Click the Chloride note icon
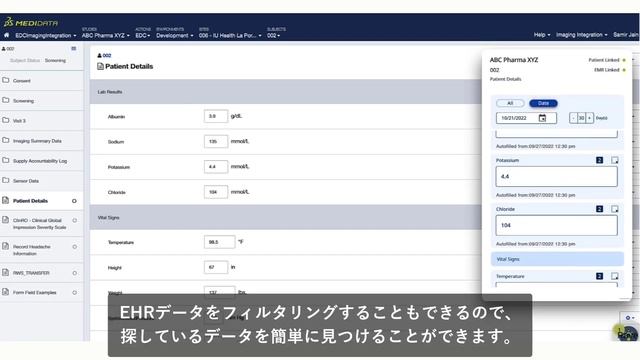 pyautogui.click(x=615, y=209)
